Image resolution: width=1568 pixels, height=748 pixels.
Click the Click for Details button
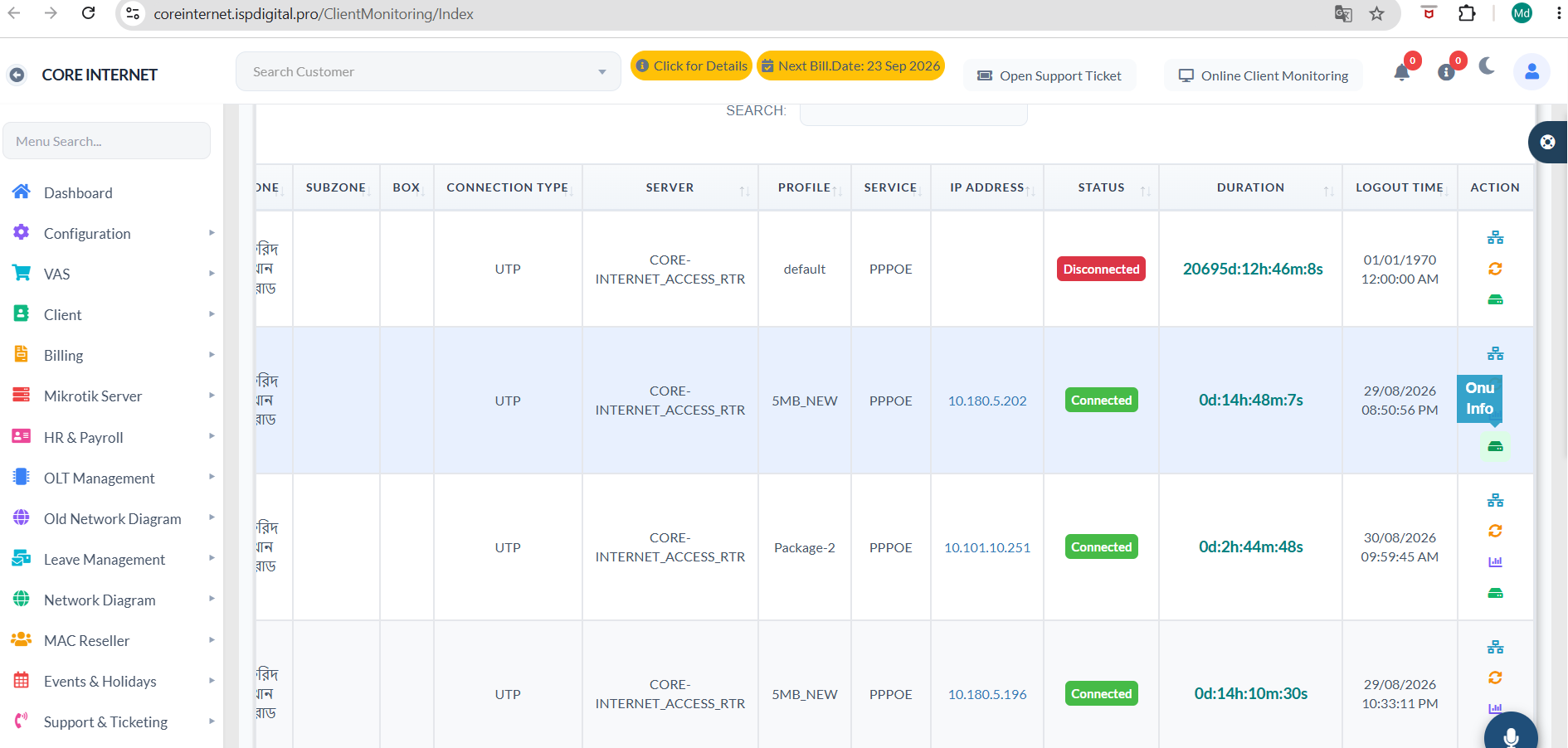pos(691,66)
